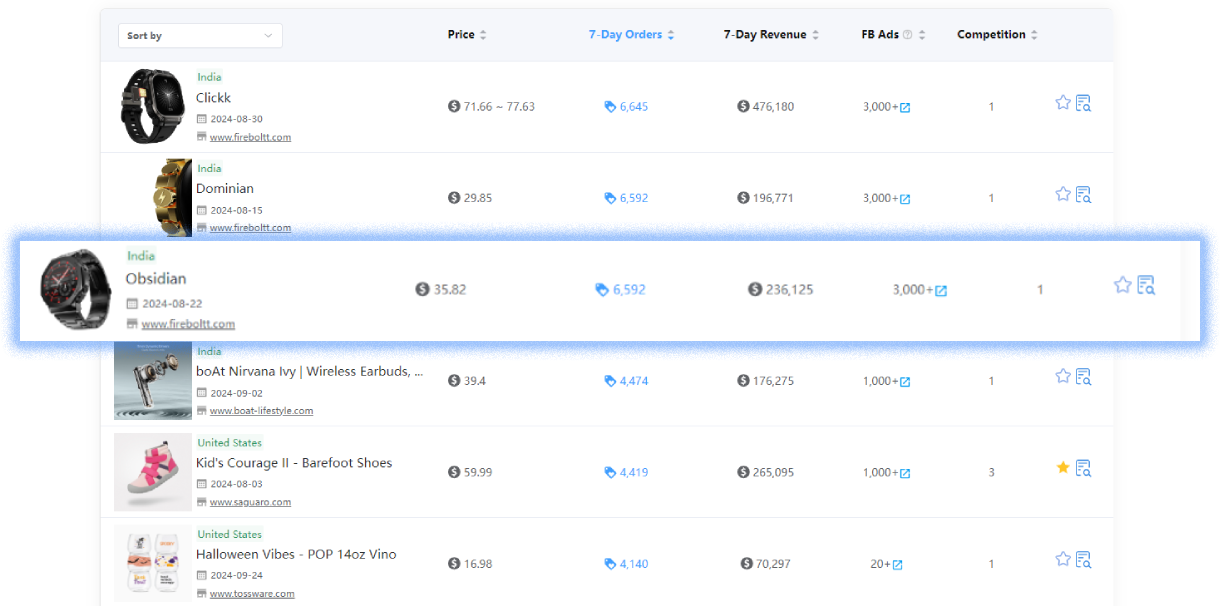The height and width of the screenshot is (606, 1220).
Task: Visit the www.boat-lifestyle.com store link
Action: [x=261, y=411]
